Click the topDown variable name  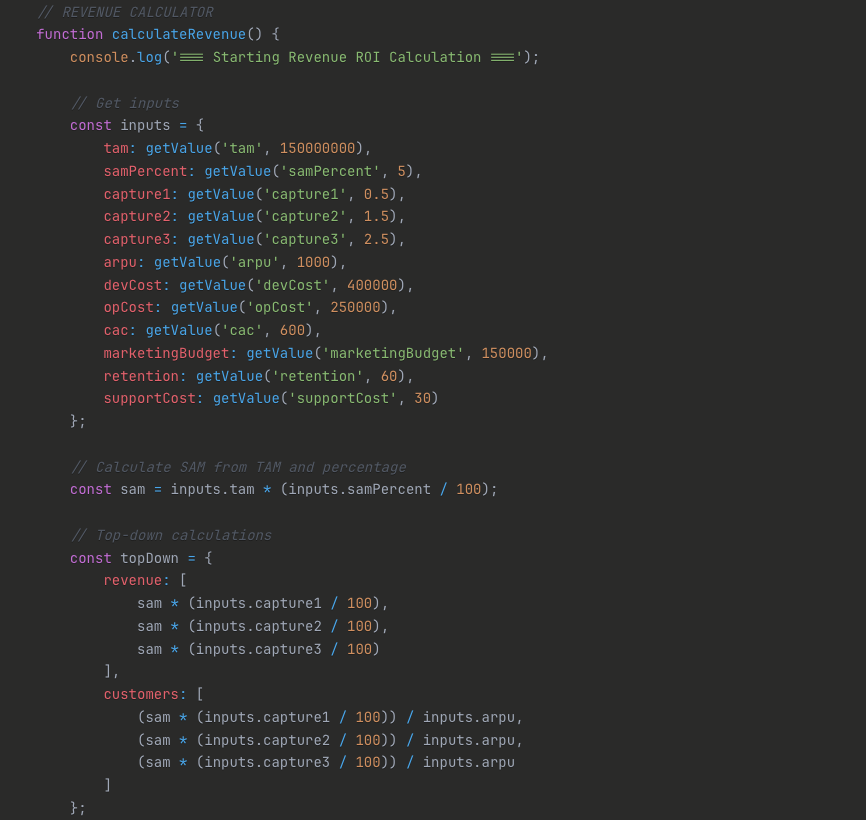pos(150,558)
